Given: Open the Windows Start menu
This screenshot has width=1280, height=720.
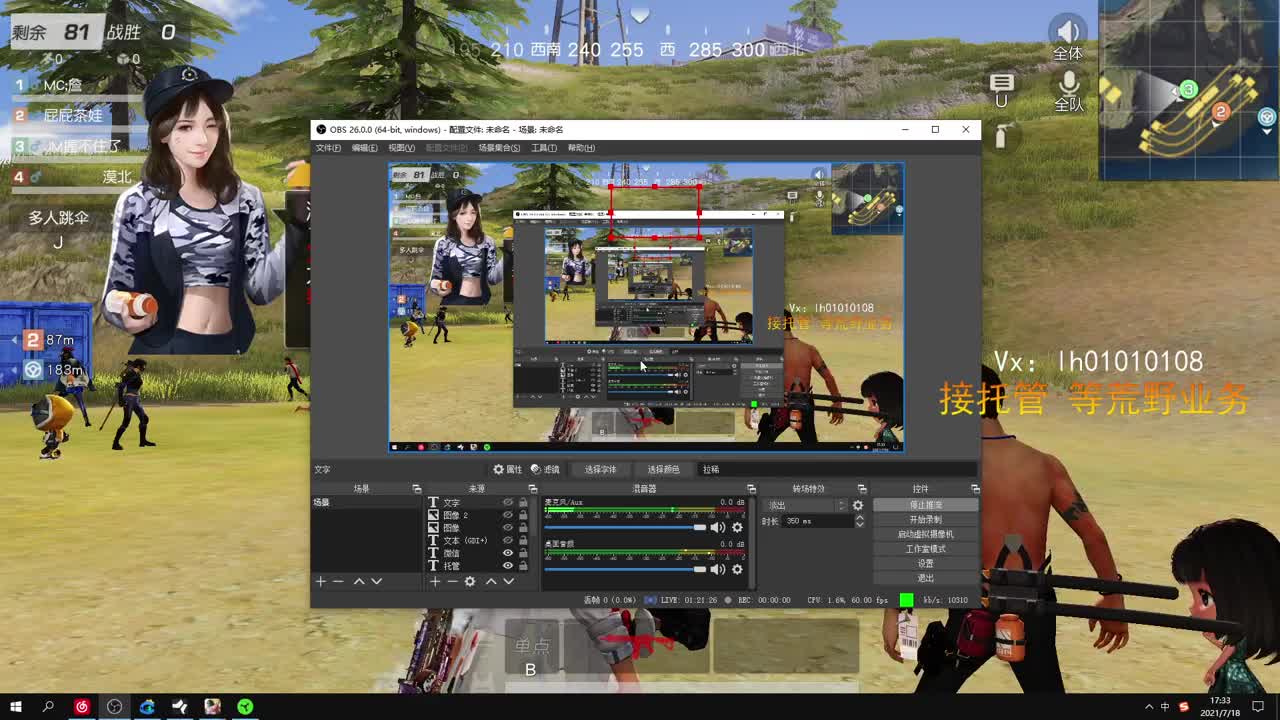Looking at the screenshot, I should (x=16, y=707).
